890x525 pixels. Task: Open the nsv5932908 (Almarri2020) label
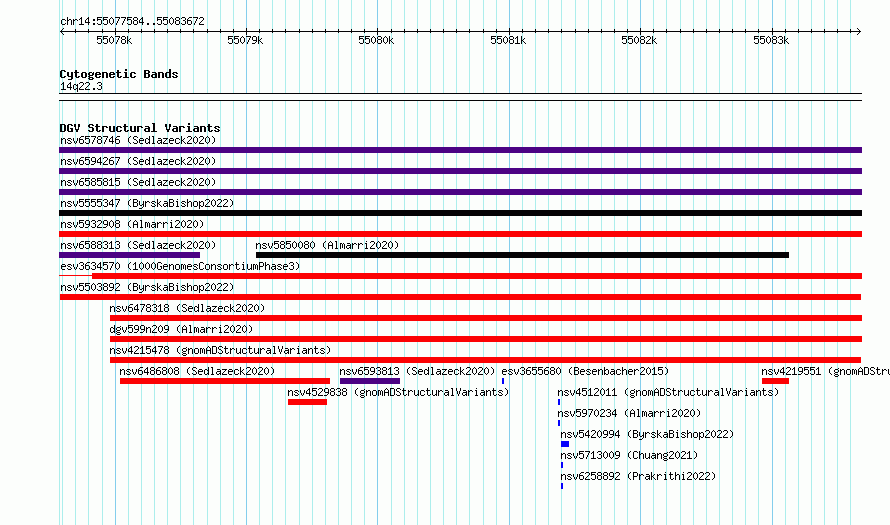(132, 224)
